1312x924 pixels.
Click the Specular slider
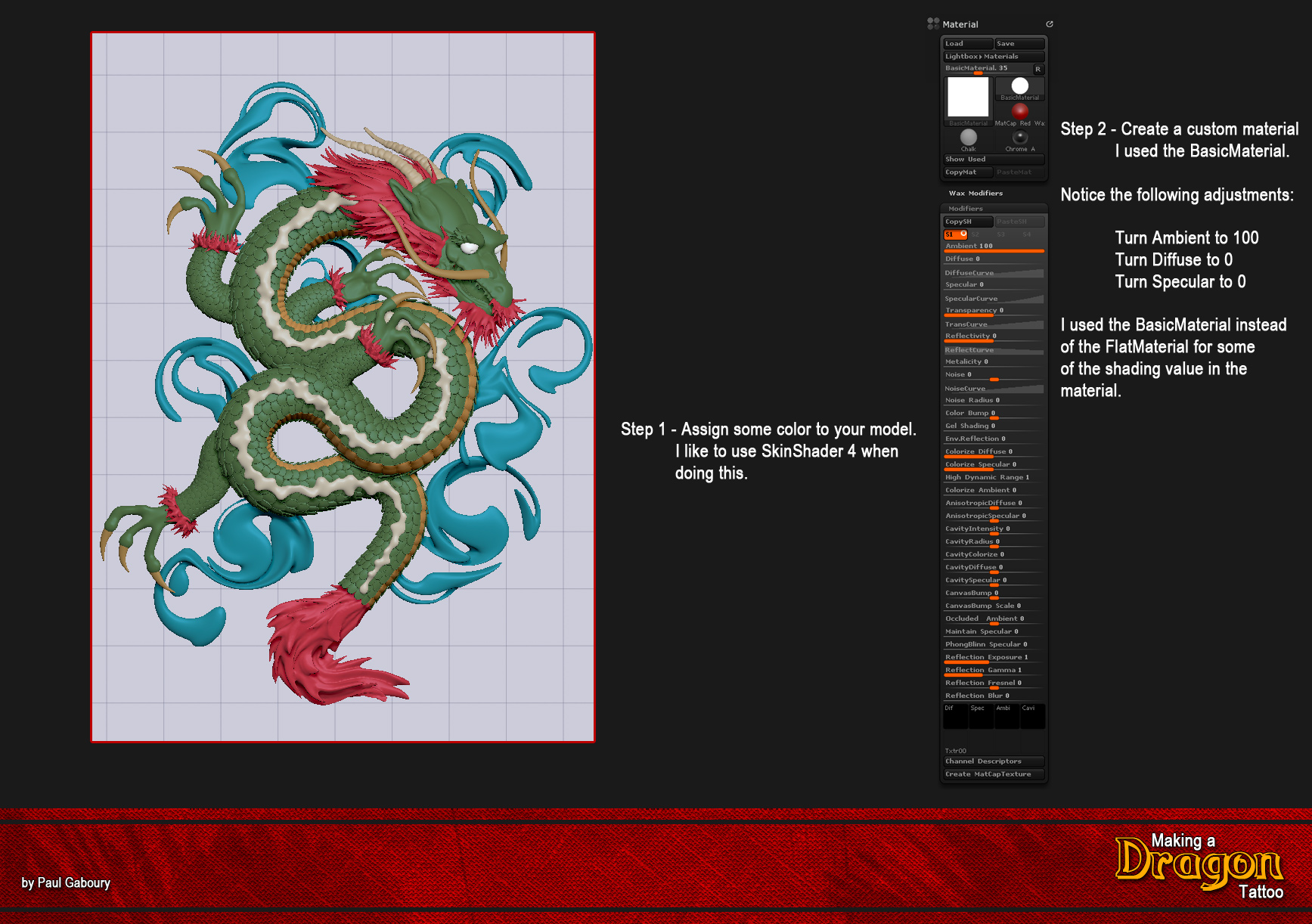click(994, 285)
